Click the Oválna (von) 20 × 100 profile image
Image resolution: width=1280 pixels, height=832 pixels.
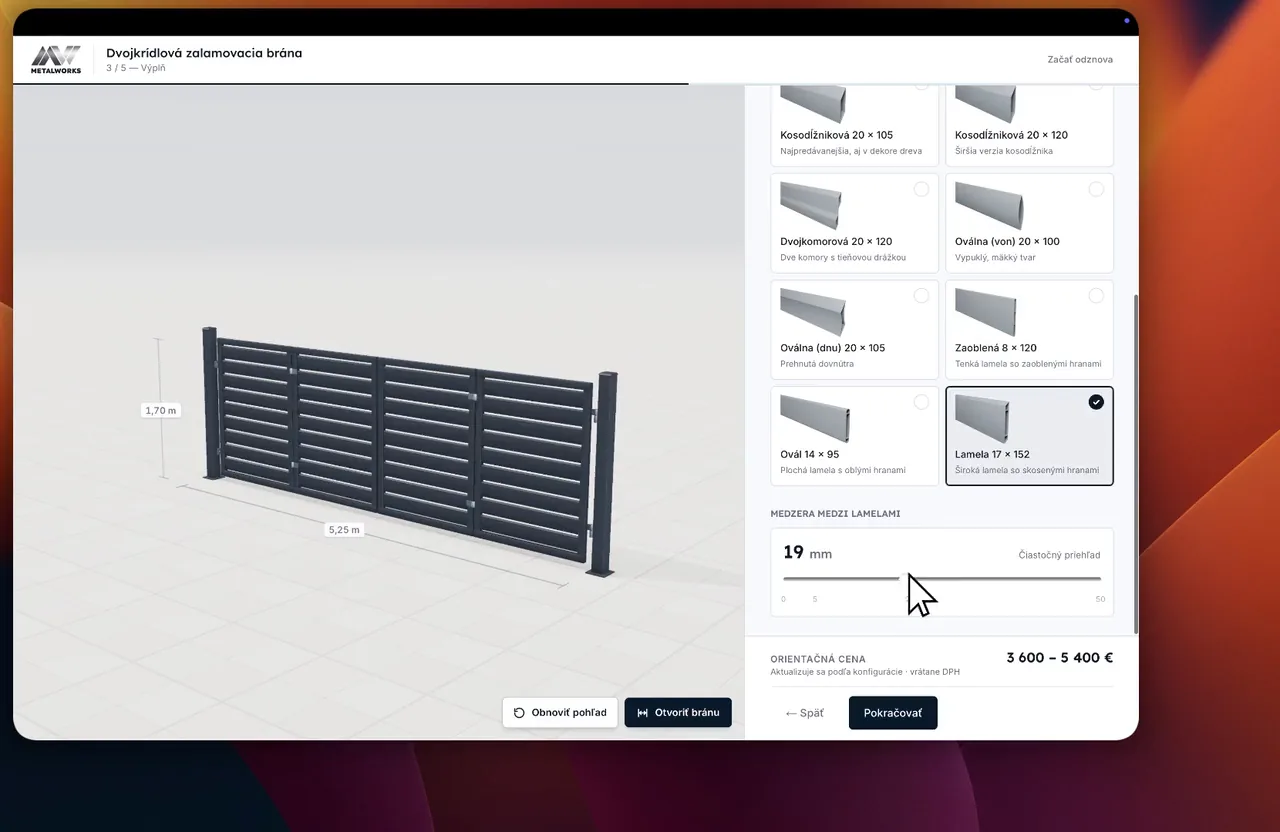pyautogui.click(x=988, y=205)
